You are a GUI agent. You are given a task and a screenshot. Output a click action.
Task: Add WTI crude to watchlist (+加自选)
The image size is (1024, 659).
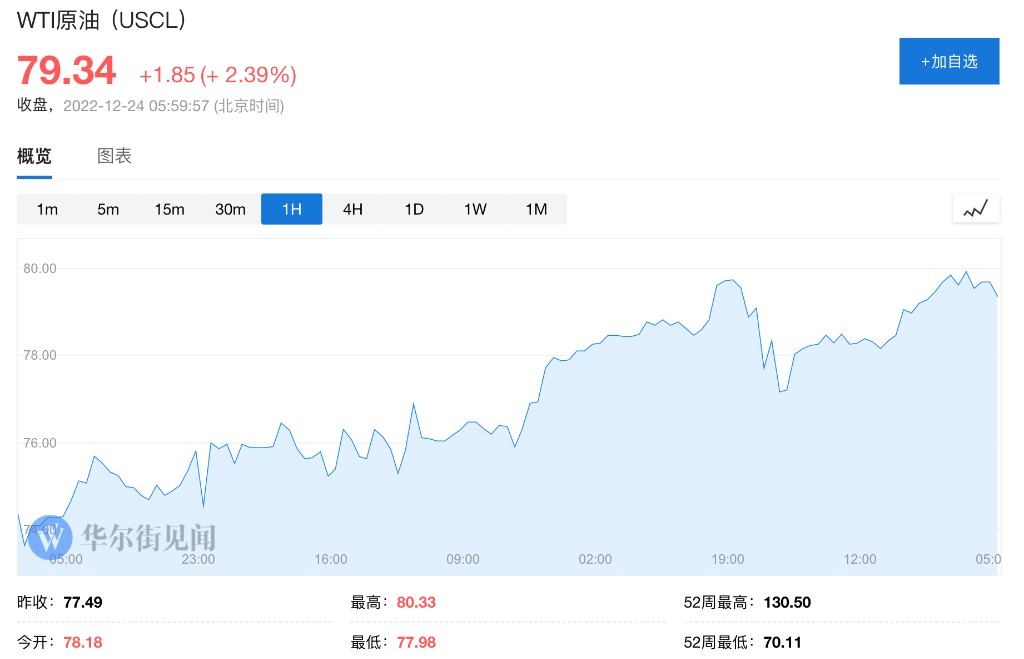point(949,61)
